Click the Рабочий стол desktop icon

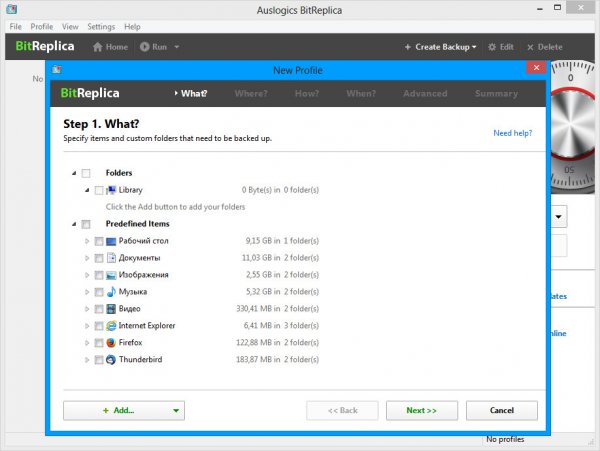[x=111, y=241]
